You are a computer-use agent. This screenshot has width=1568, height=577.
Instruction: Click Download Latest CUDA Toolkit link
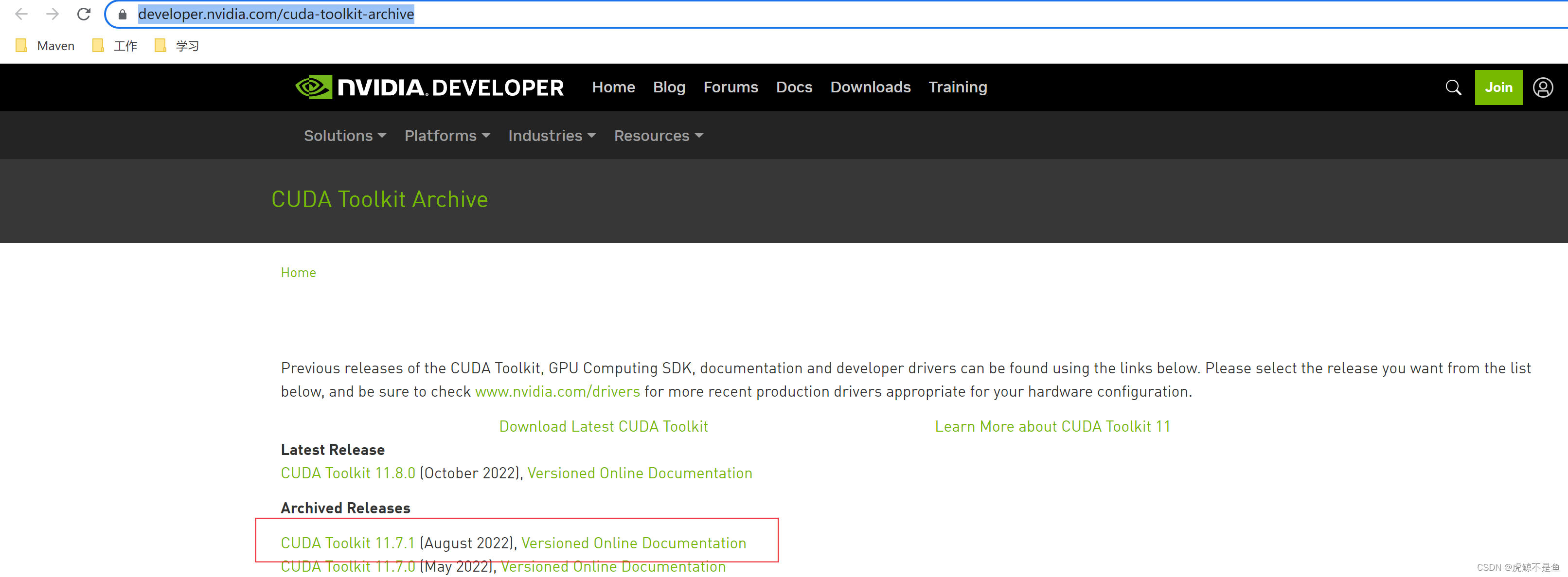[x=603, y=426]
